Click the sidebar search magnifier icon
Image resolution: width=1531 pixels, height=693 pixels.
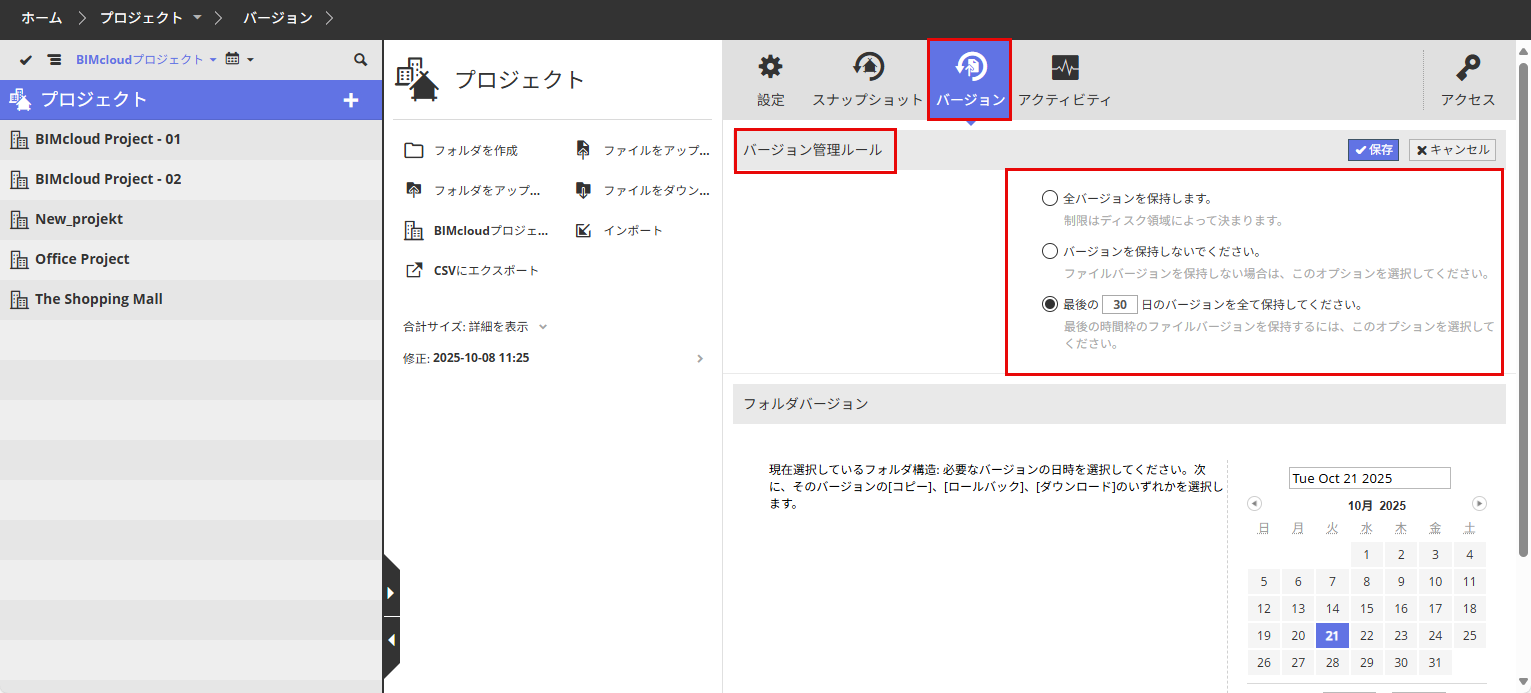361,60
